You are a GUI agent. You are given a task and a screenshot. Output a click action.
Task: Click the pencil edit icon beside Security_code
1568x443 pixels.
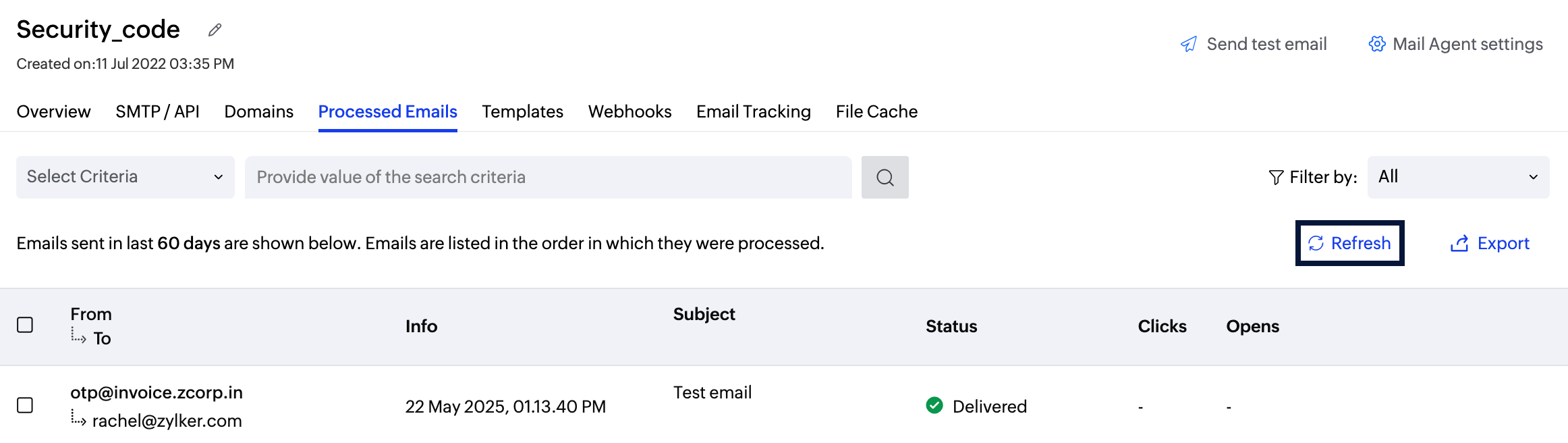click(215, 30)
